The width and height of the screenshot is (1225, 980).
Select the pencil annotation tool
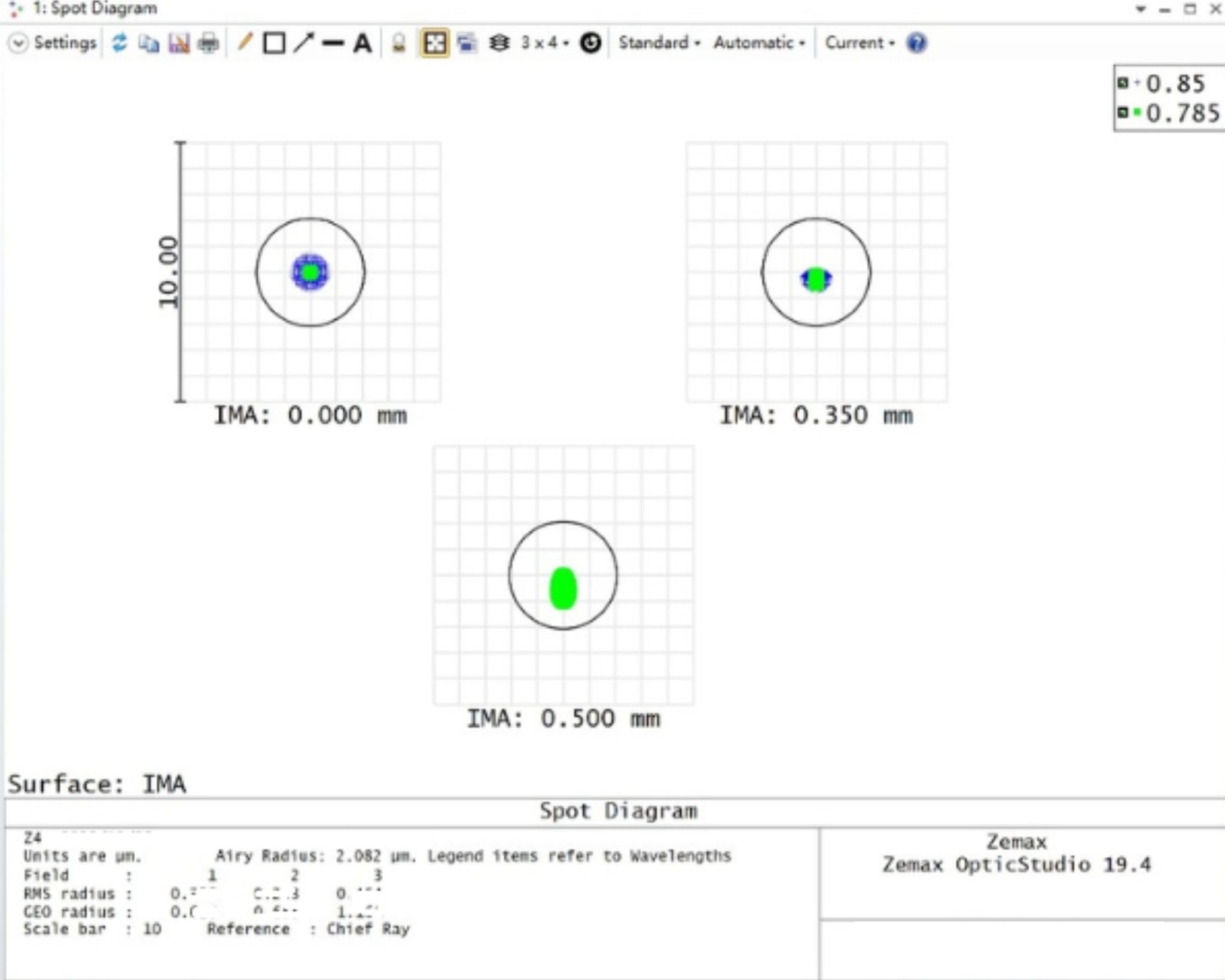pyautogui.click(x=245, y=42)
